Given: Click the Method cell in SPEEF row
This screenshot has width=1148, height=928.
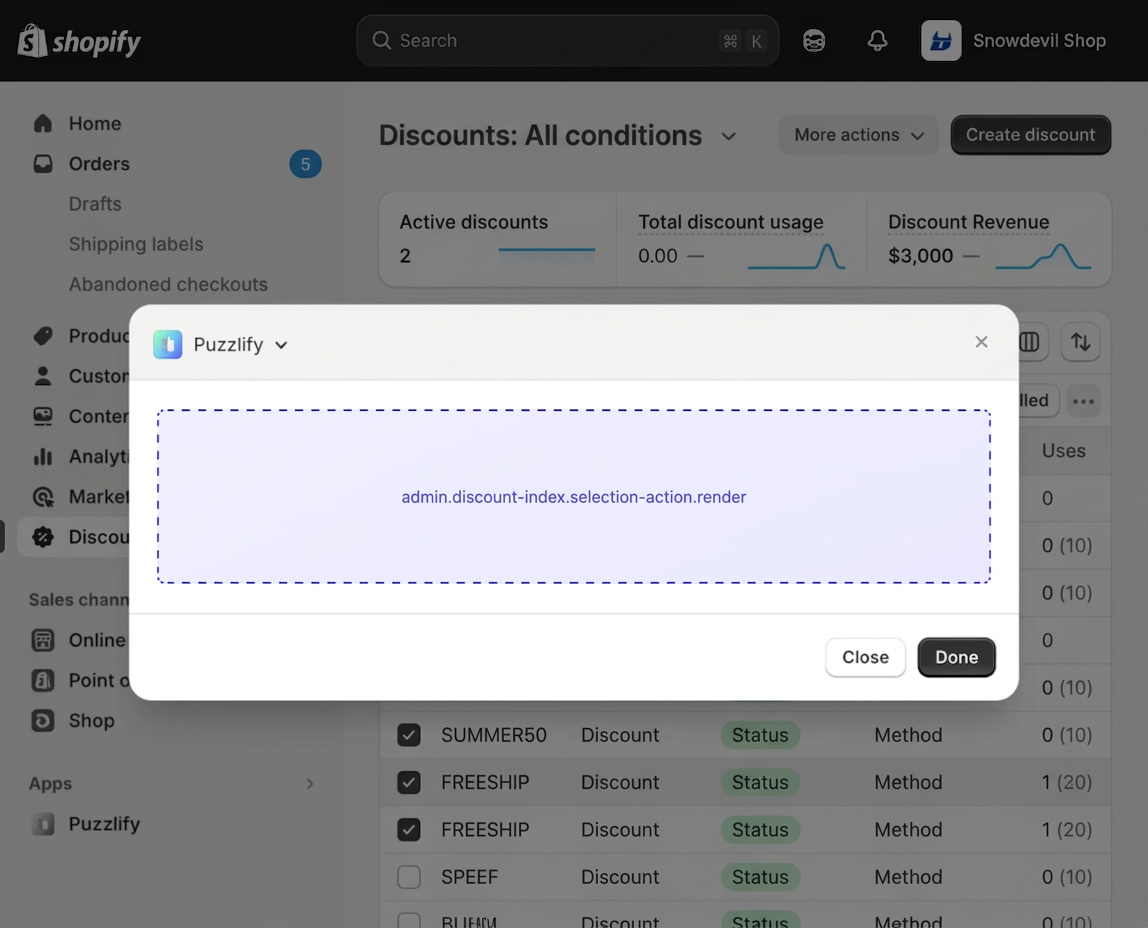Looking at the screenshot, I should (908, 877).
